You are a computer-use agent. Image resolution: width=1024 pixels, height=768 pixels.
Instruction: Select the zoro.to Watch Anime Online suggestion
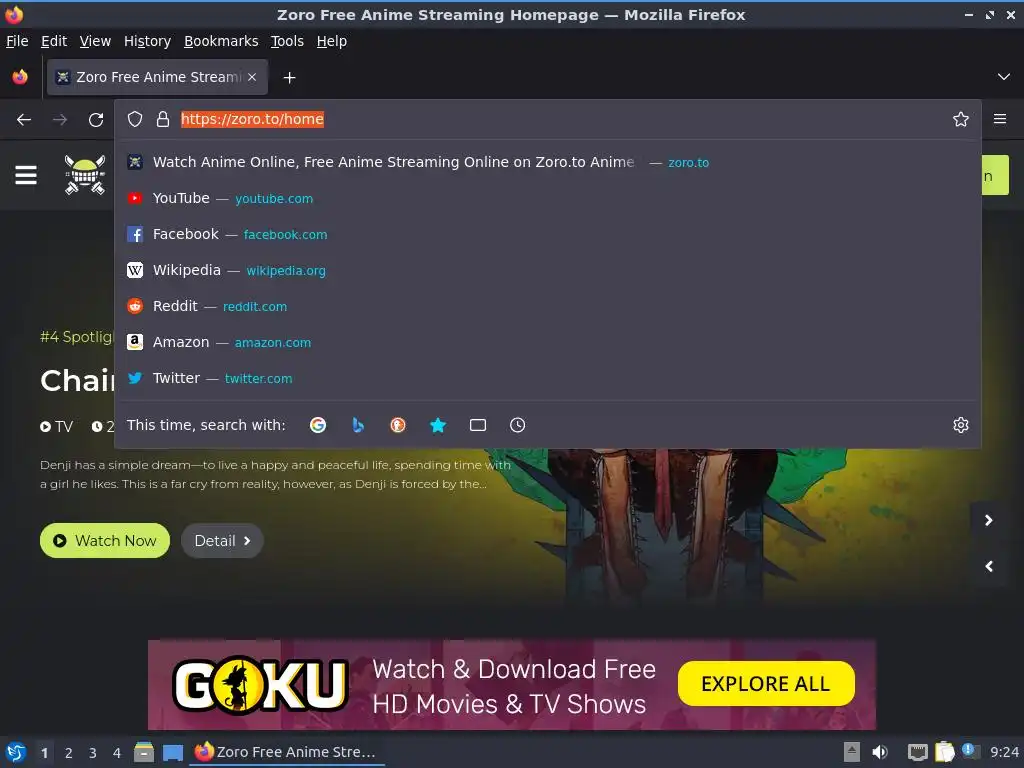(x=547, y=162)
